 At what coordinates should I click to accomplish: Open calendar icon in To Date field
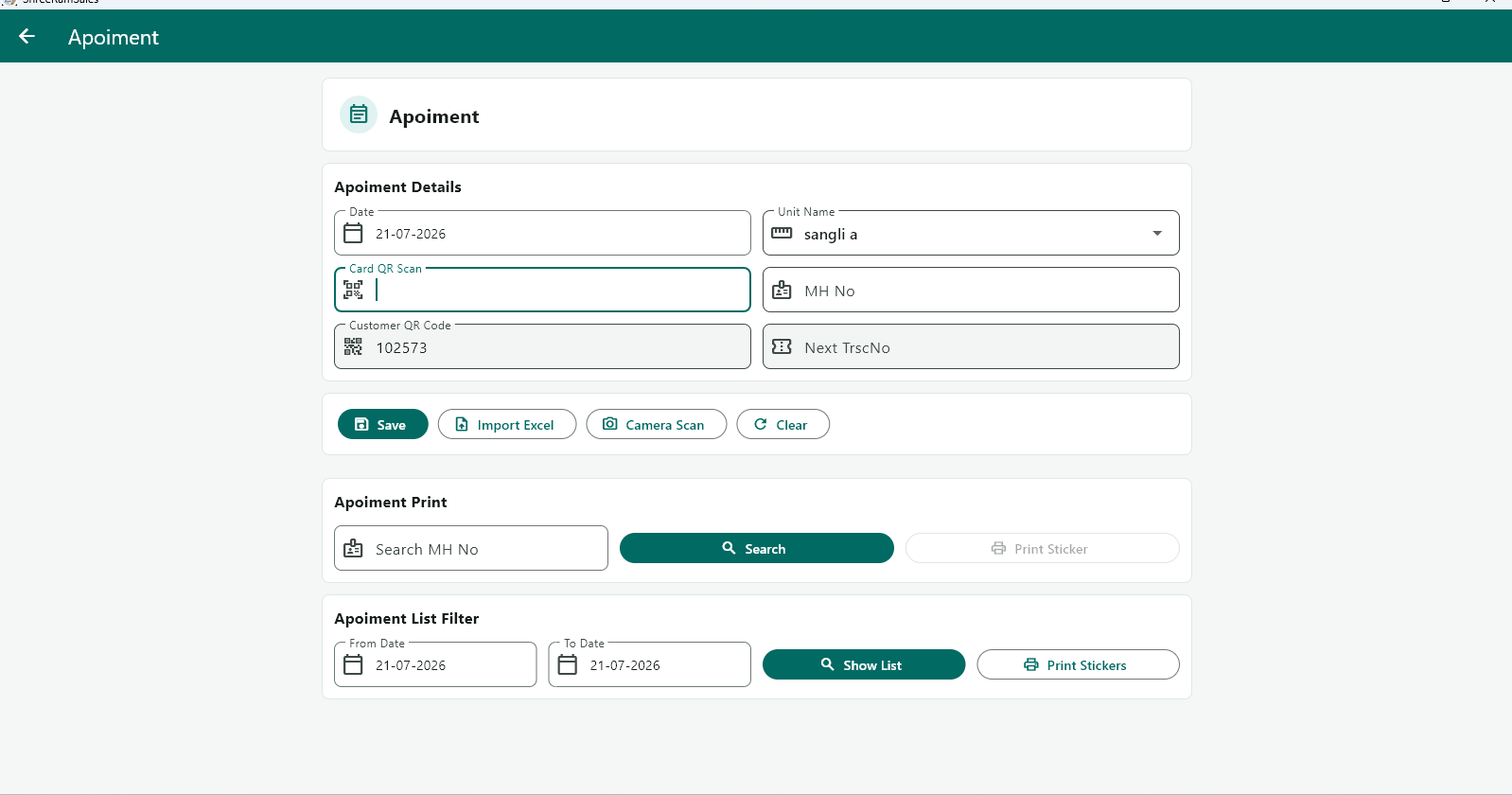(567, 664)
